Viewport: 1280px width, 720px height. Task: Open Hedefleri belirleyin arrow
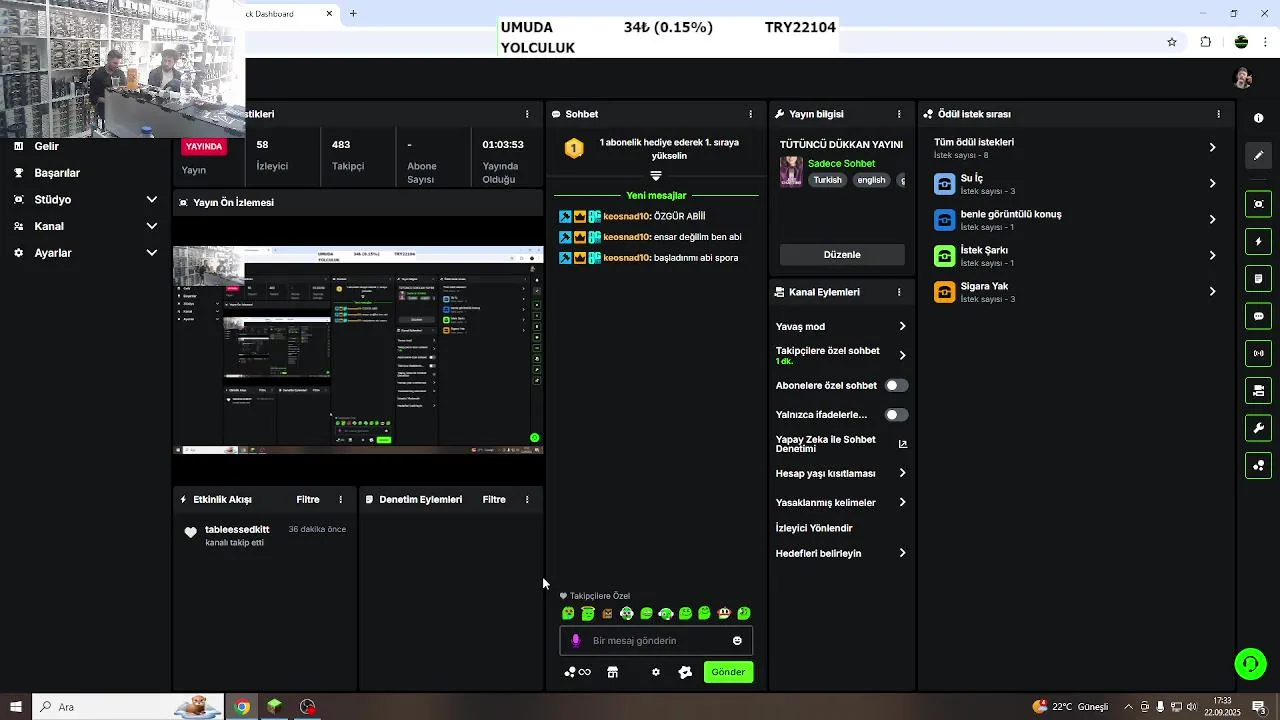(902, 553)
